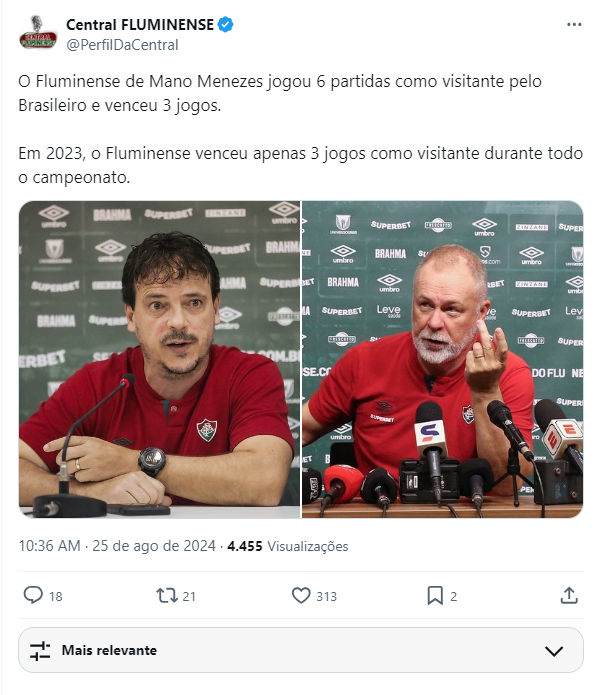The width and height of the screenshot is (598, 695).
Task: Expand the Mais relevante sorting dropdown
Action: [301, 650]
